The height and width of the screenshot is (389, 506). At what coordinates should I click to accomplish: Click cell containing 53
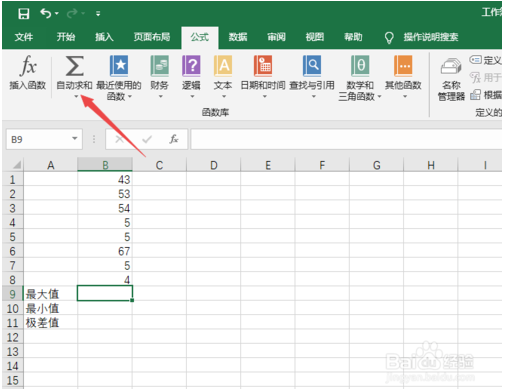pos(105,194)
